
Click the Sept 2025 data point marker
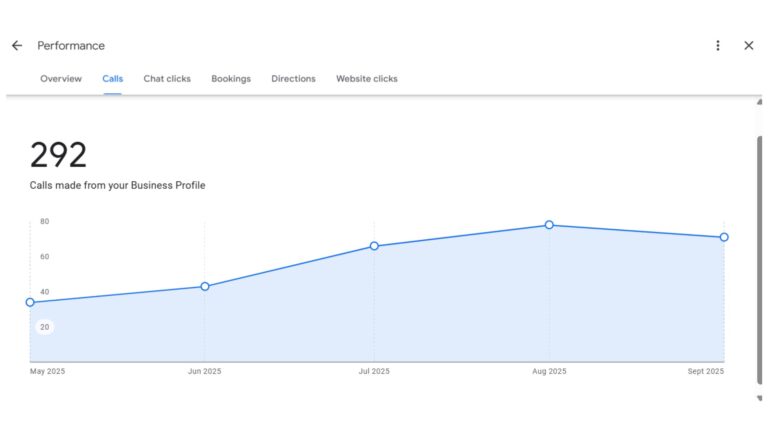[724, 237]
